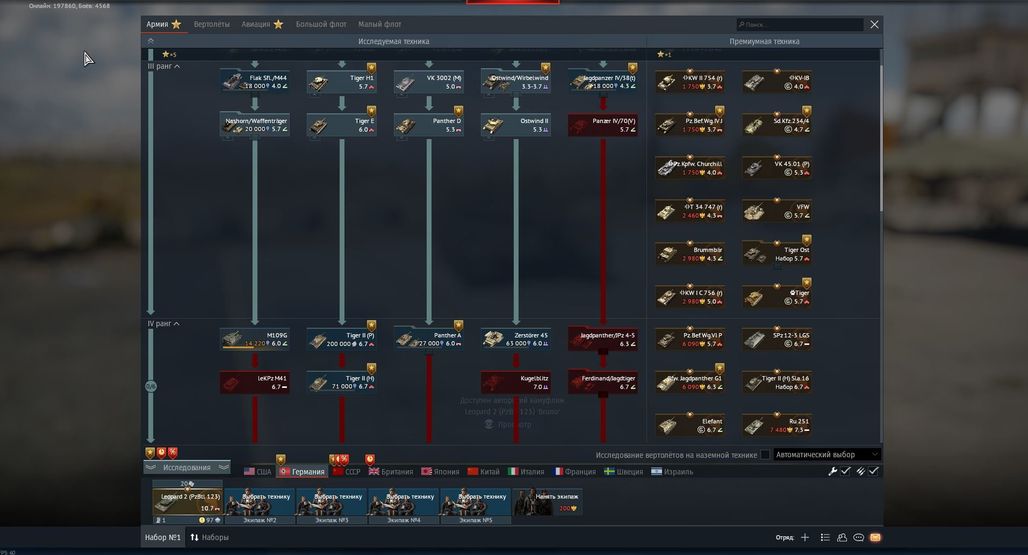Open the orange mail inbox icon
Viewport: 1028px width, 555px height.
(x=875, y=537)
